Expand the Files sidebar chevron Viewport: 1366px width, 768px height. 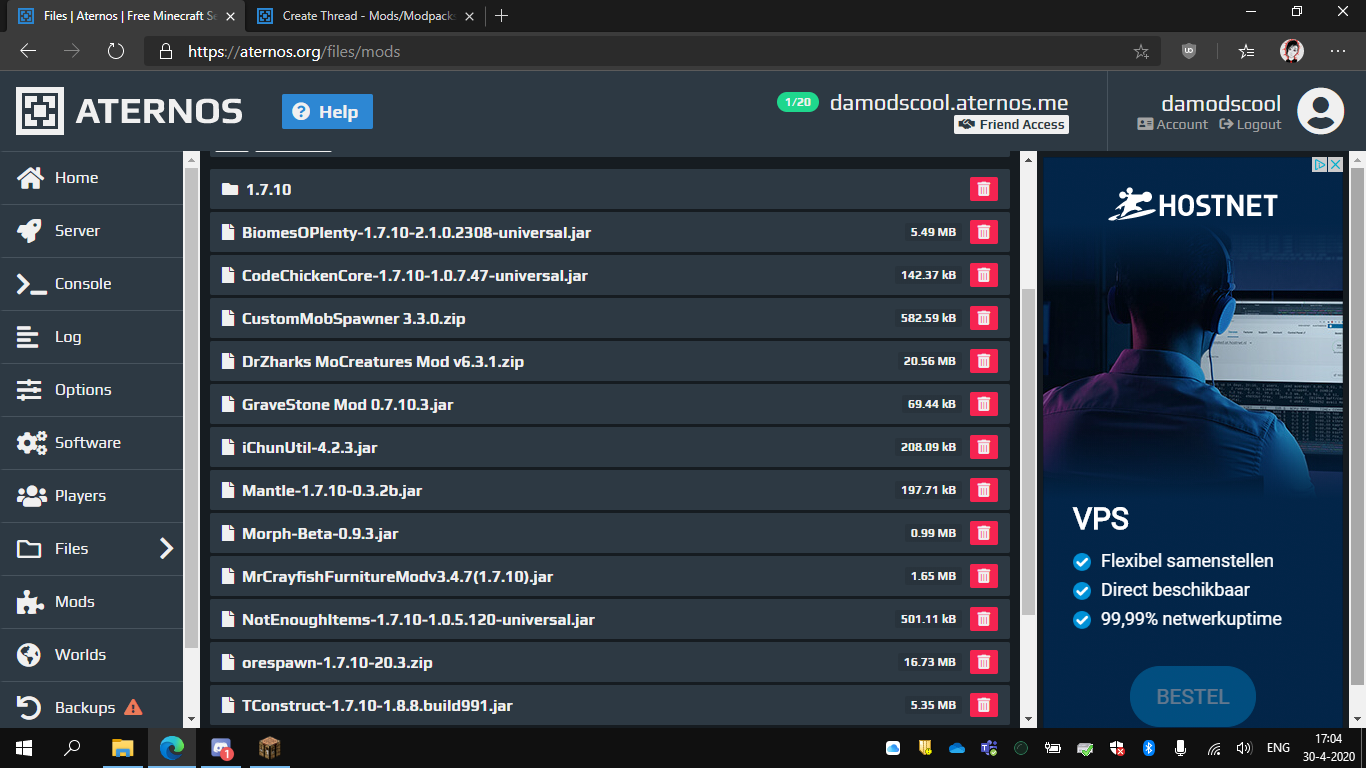pos(167,548)
